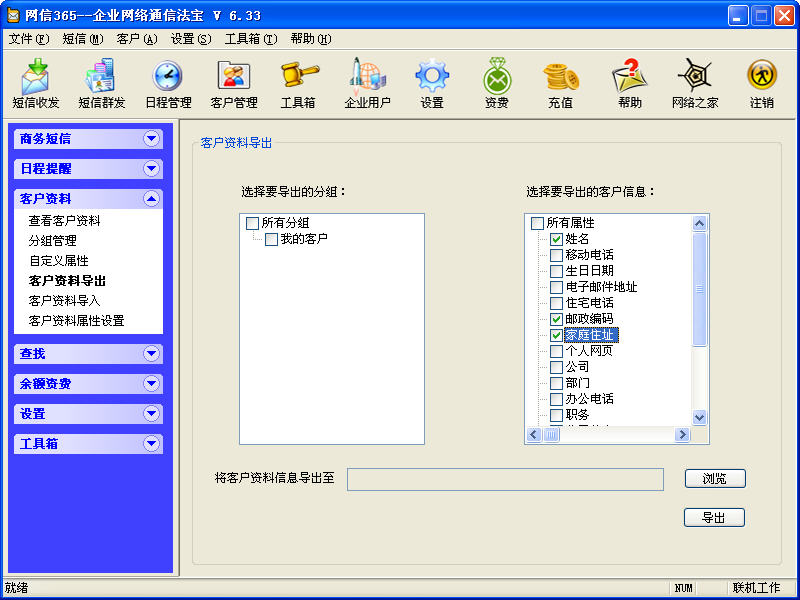Open the 帮助 question-mark icon
This screenshot has width=800, height=600.
630,84
